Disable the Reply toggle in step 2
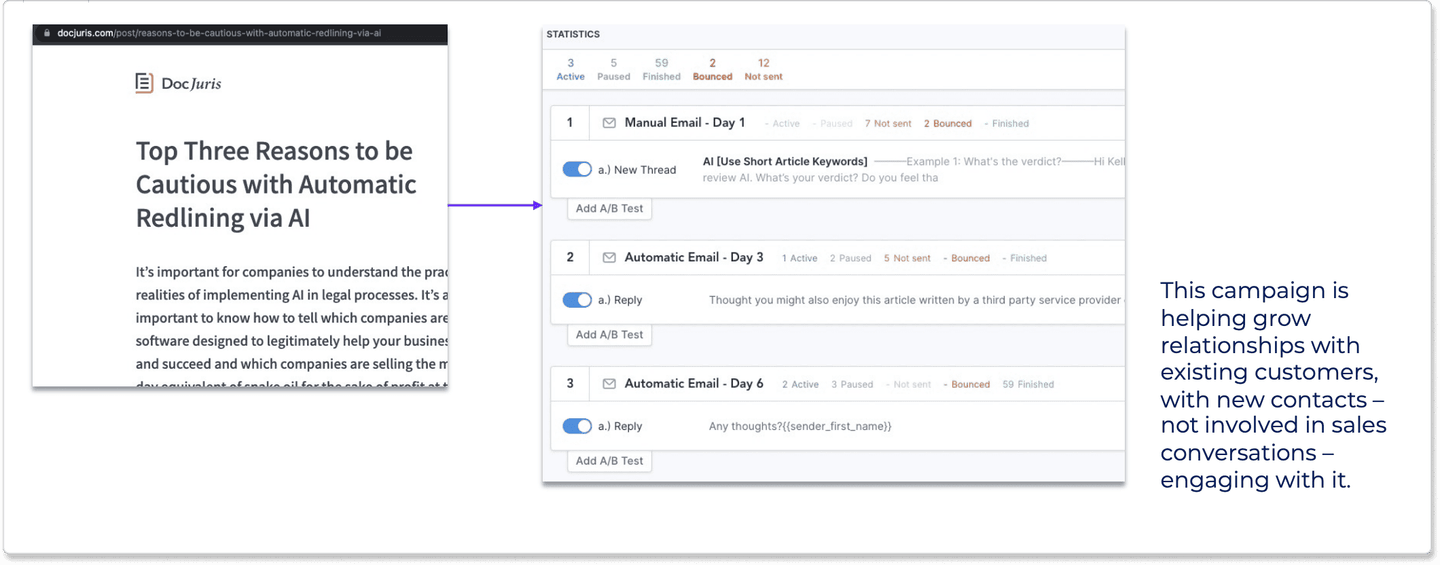 point(577,300)
